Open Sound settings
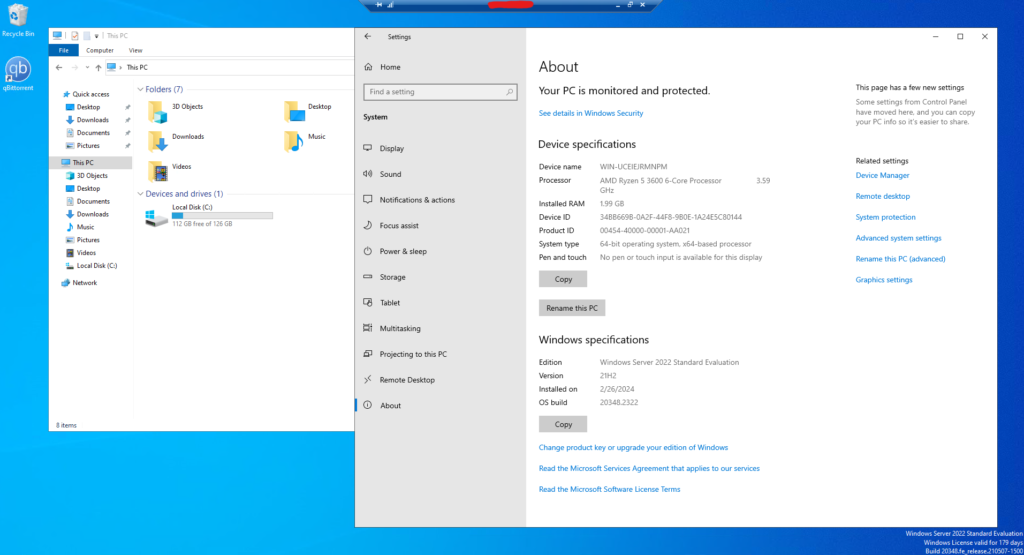 point(391,174)
